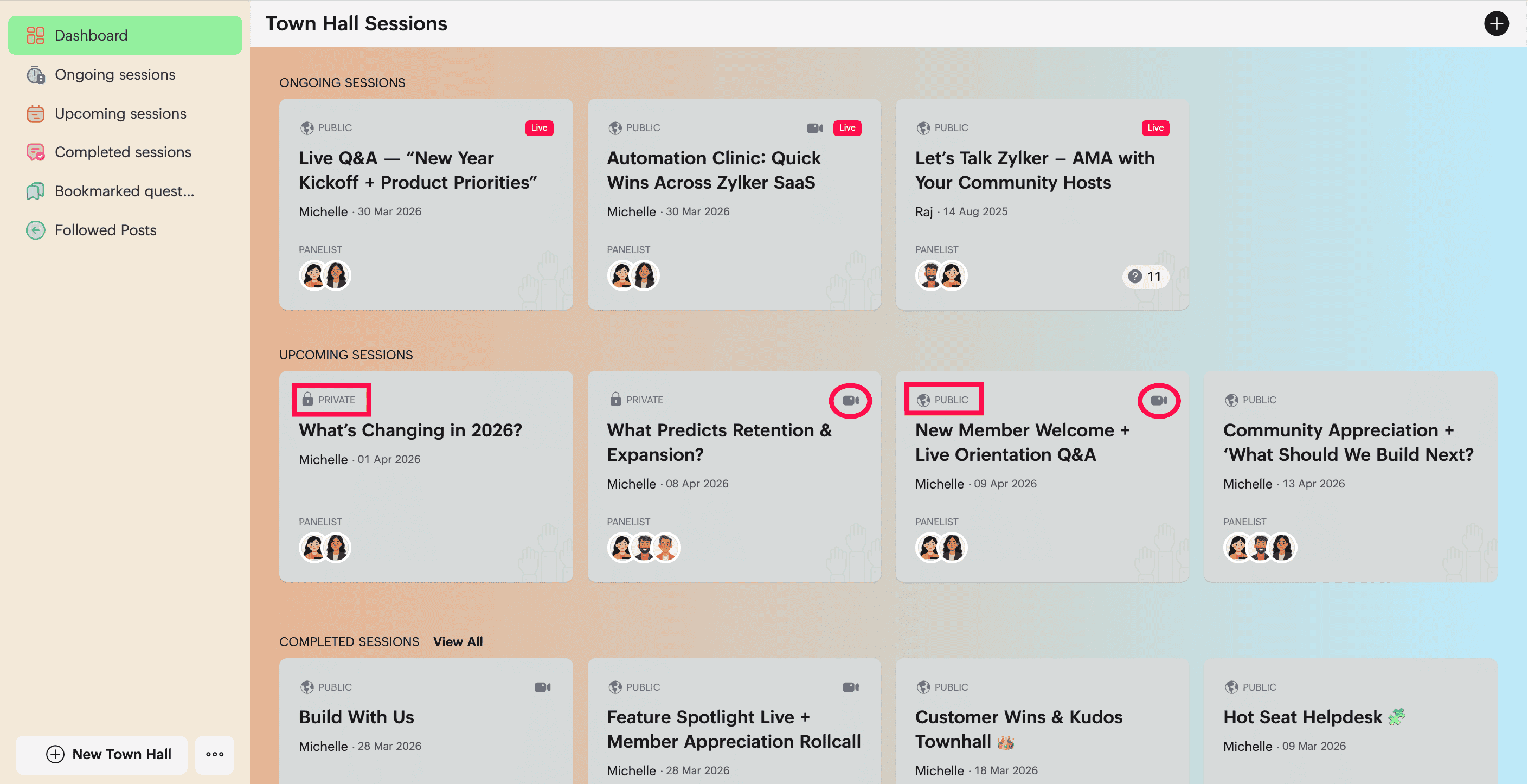The height and width of the screenshot is (784, 1528).
Task: Click the video icon on Build With Us card
Action: click(543, 687)
